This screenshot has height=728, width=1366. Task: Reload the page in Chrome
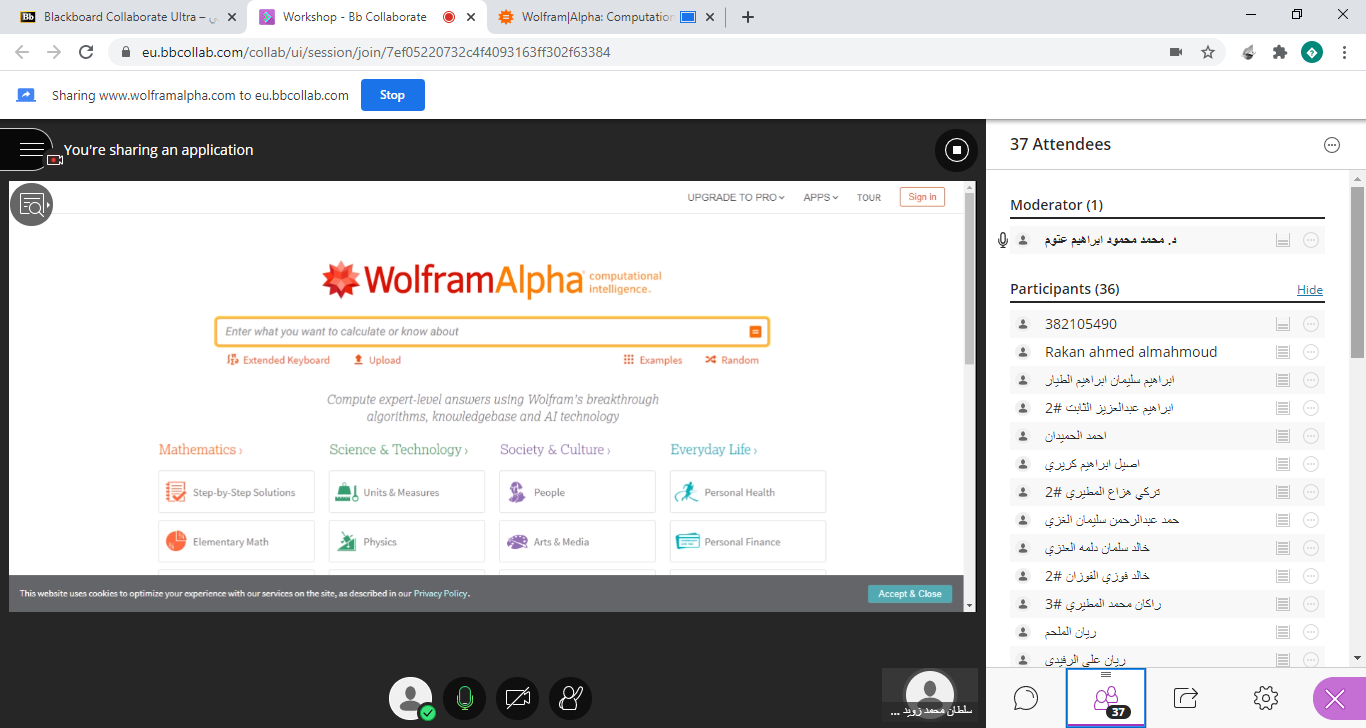coord(86,52)
